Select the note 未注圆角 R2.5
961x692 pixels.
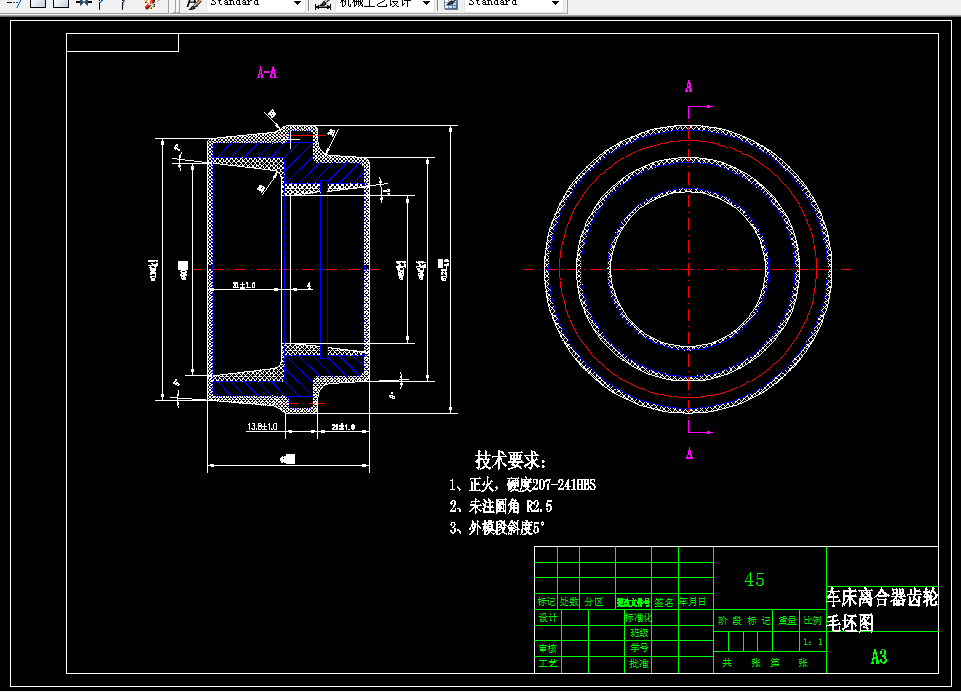[510, 506]
